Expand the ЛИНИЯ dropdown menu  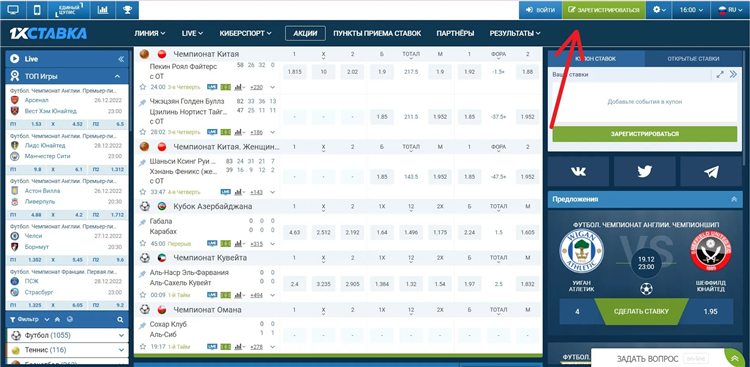point(150,33)
